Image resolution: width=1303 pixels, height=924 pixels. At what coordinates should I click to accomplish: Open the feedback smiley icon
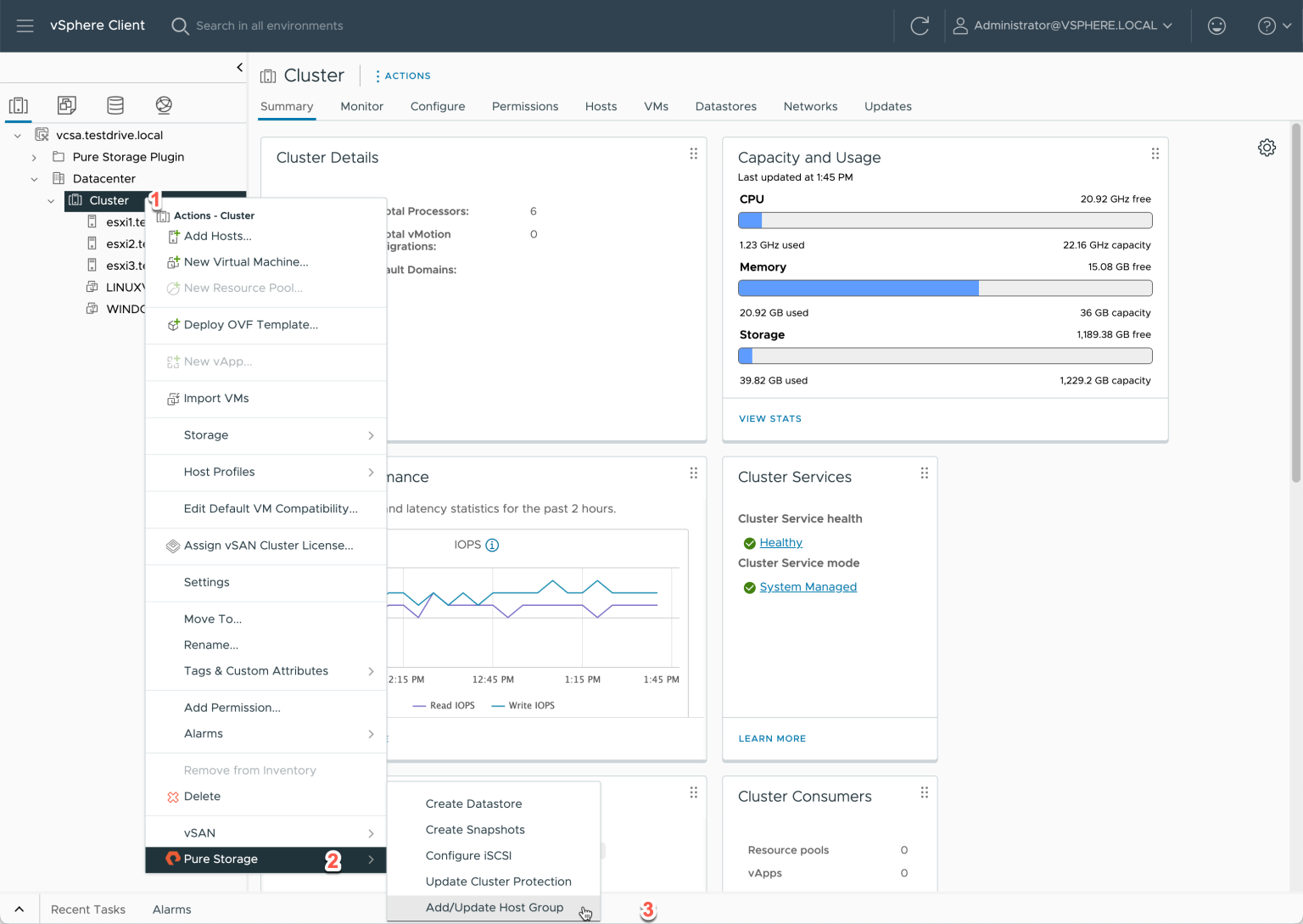(1216, 25)
